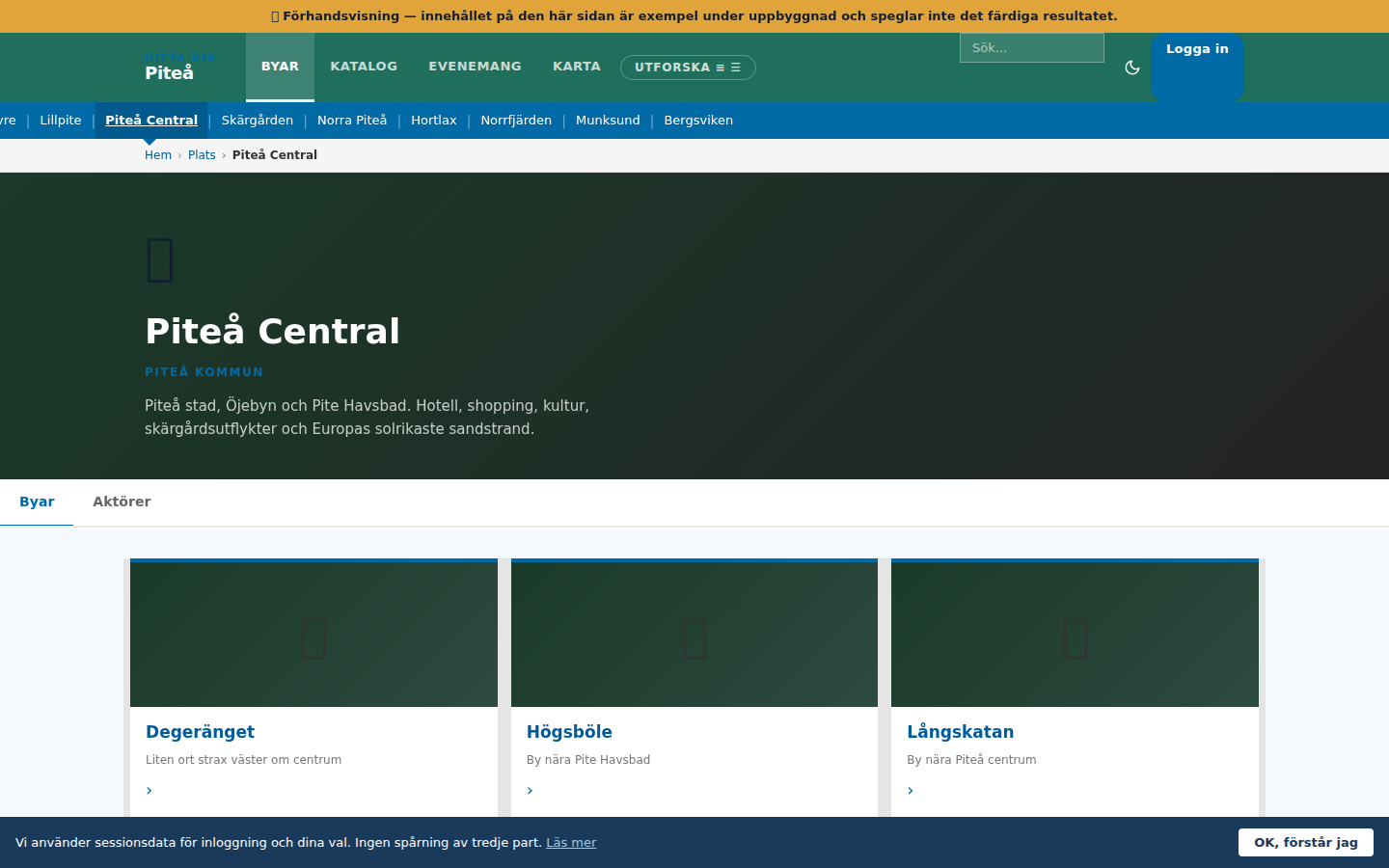Follow the Läs mer cookie link
This screenshot has width=1389, height=868.
tap(571, 843)
